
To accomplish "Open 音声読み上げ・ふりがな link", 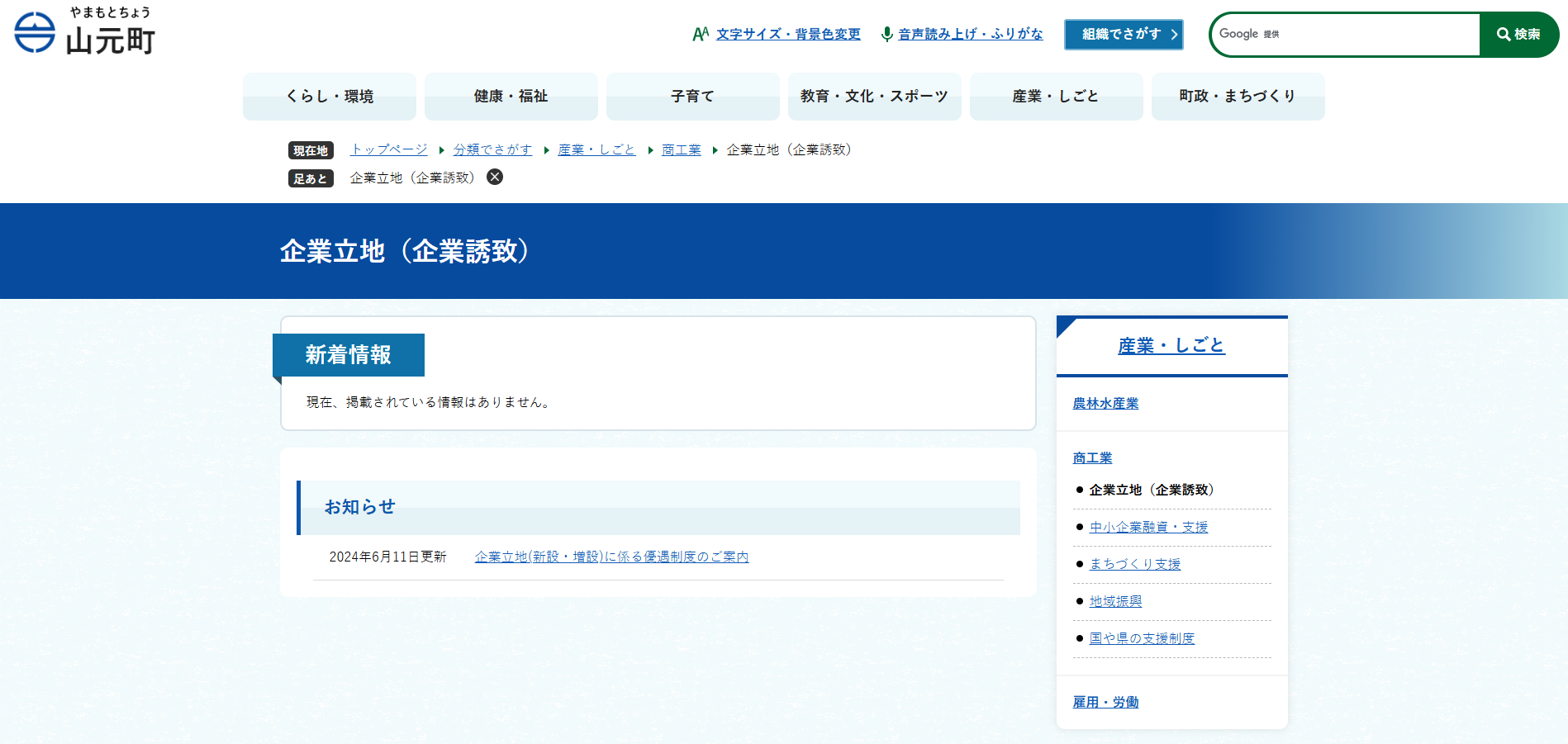I will click(971, 34).
